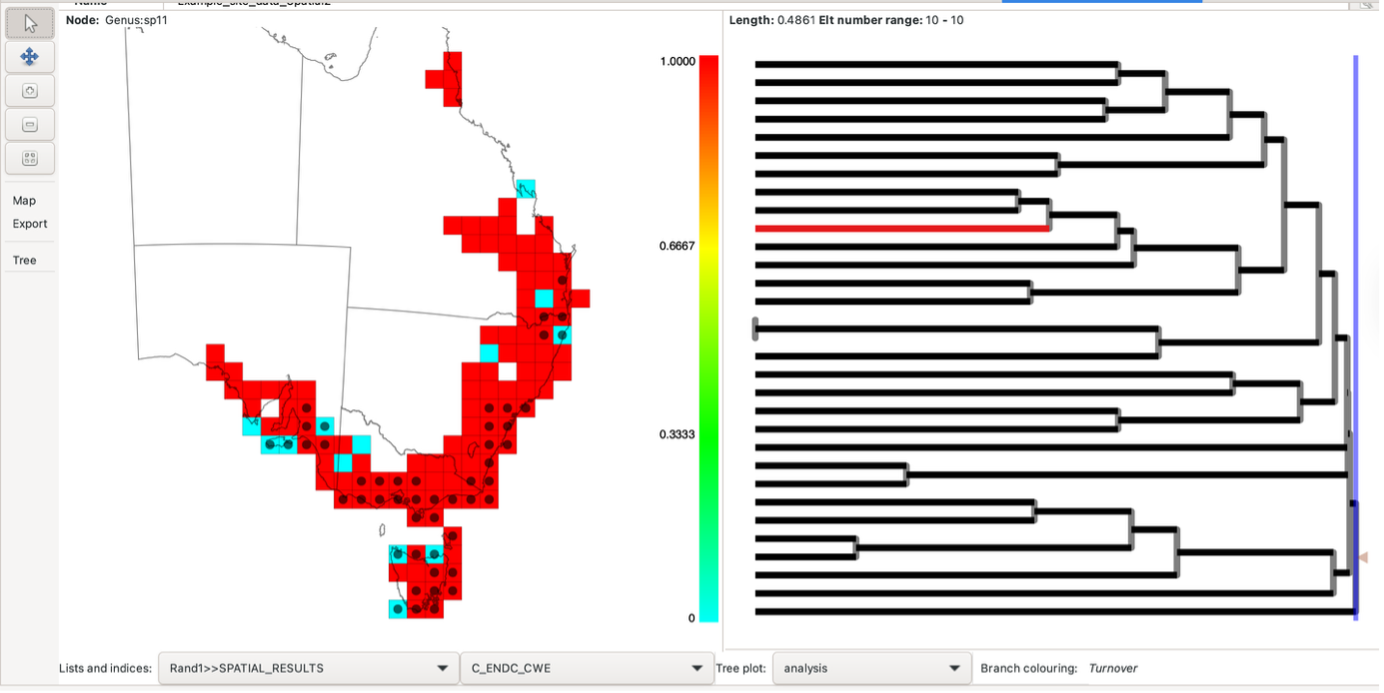Open the Map menu

(x=24, y=200)
